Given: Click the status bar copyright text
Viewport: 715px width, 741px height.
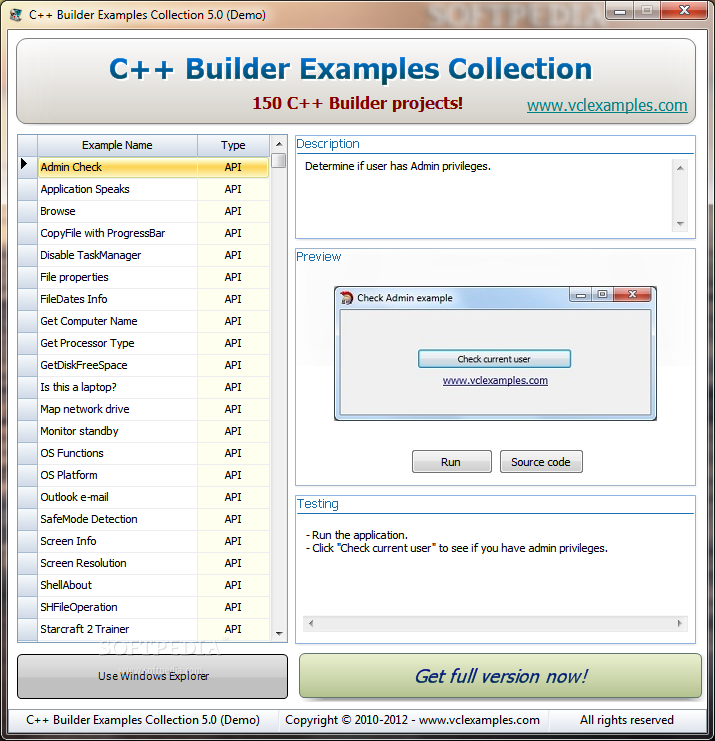Looking at the screenshot, I should tap(412, 720).
